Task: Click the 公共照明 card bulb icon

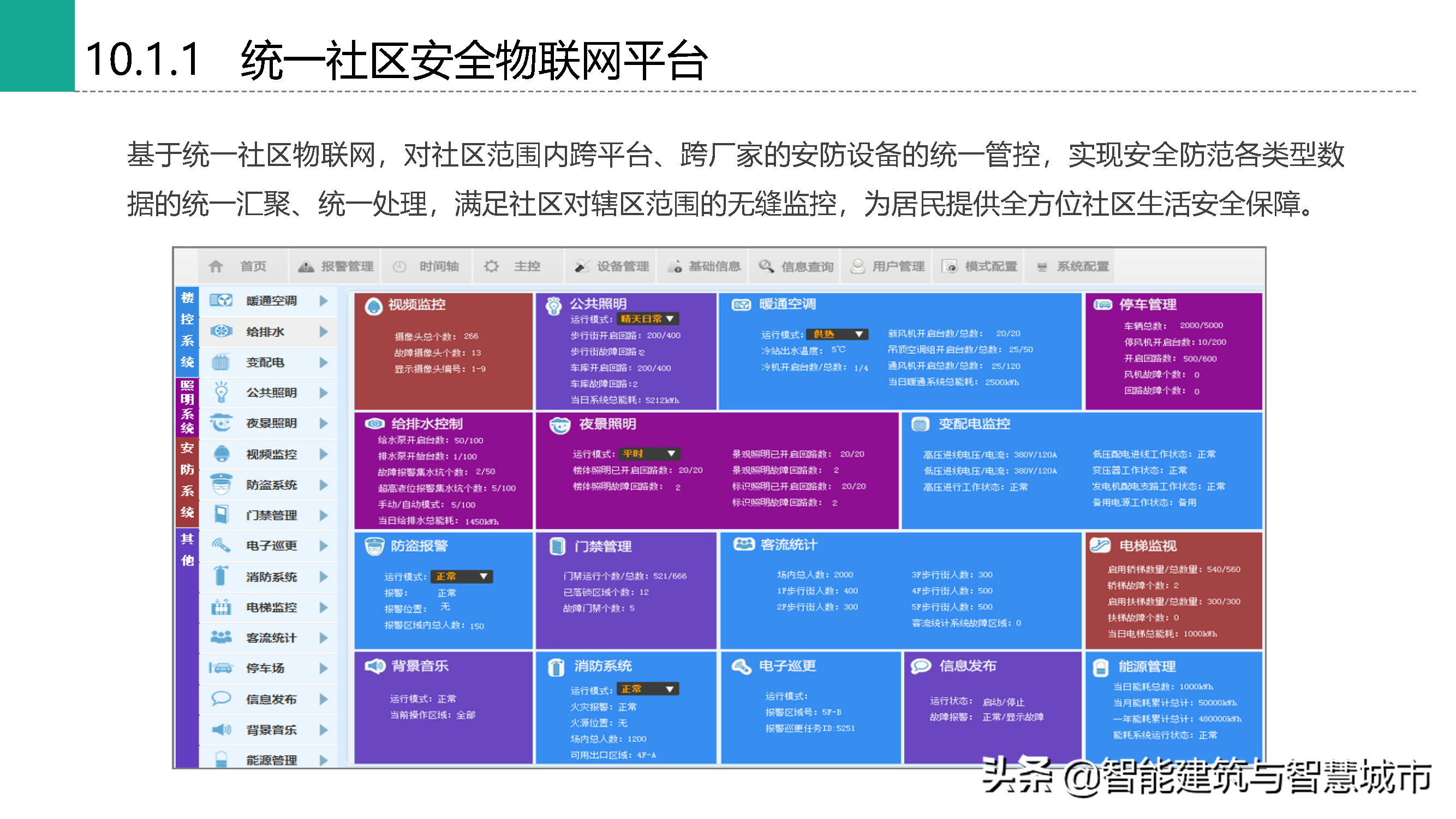Action: (x=553, y=305)
